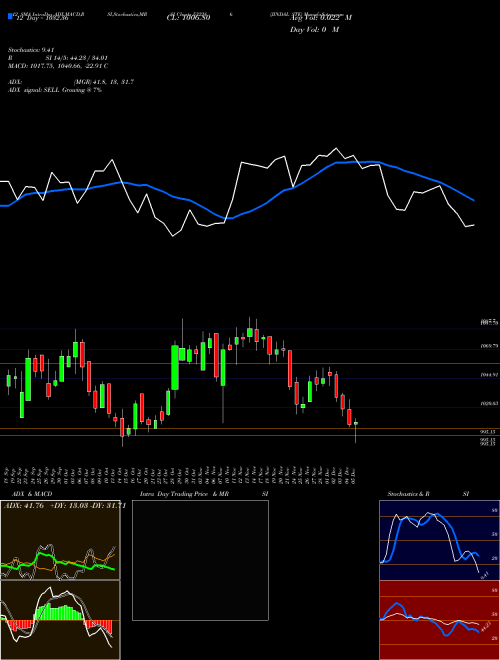Click the 'Avg Vol: 0.022 M' readout
Screen dimensions: 500x660
(321, 18)
